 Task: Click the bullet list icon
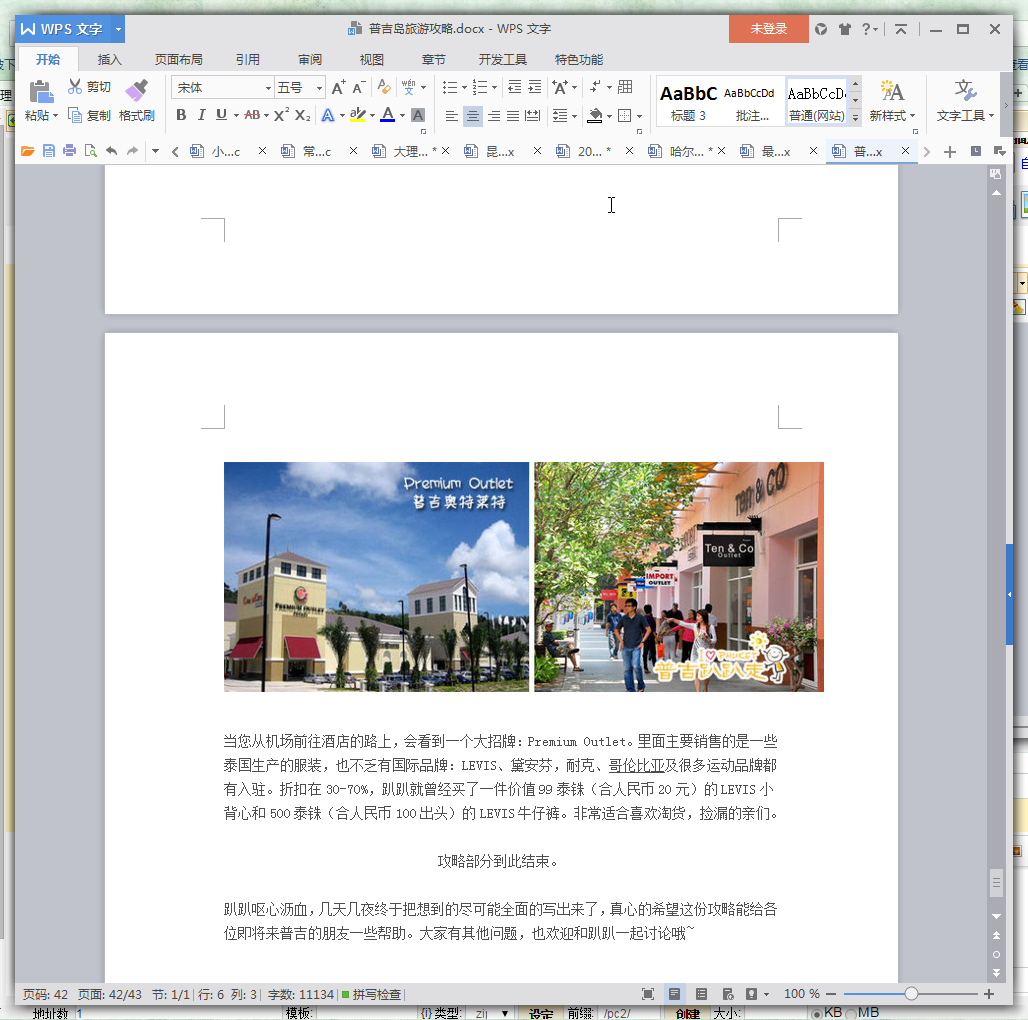(450, 87)
